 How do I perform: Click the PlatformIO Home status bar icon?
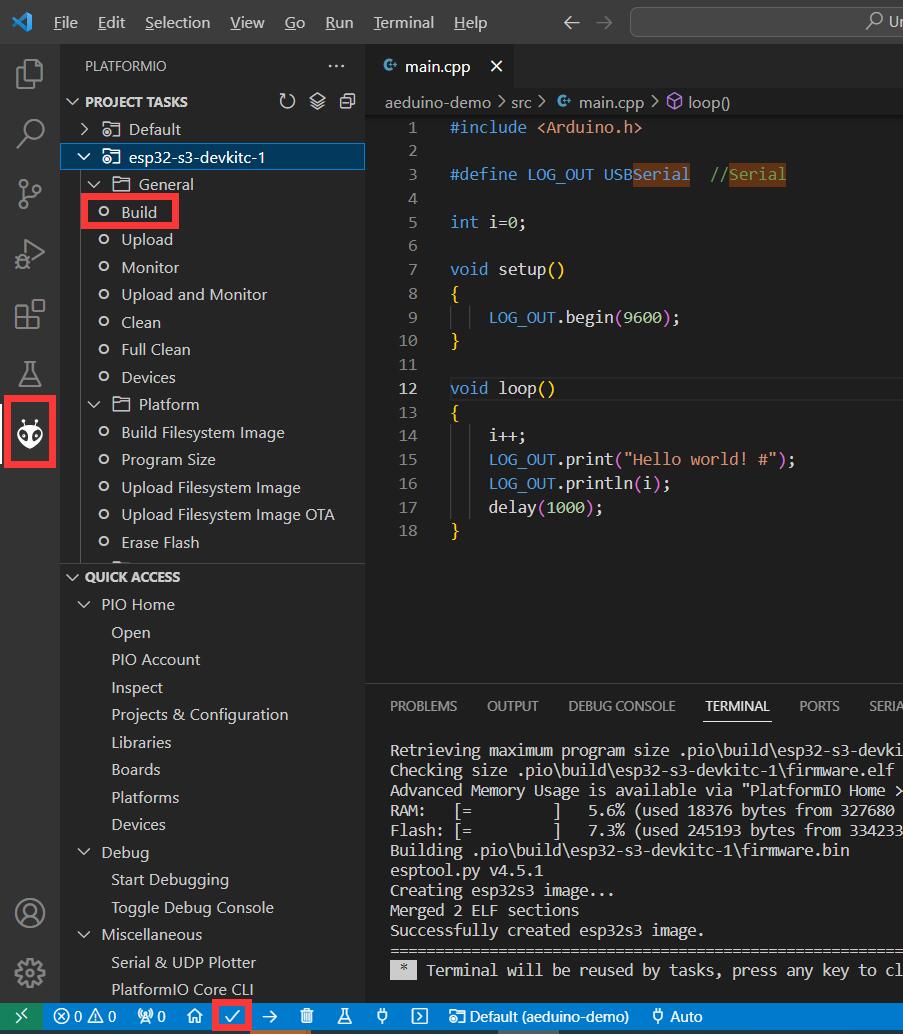coord(195,1016)
